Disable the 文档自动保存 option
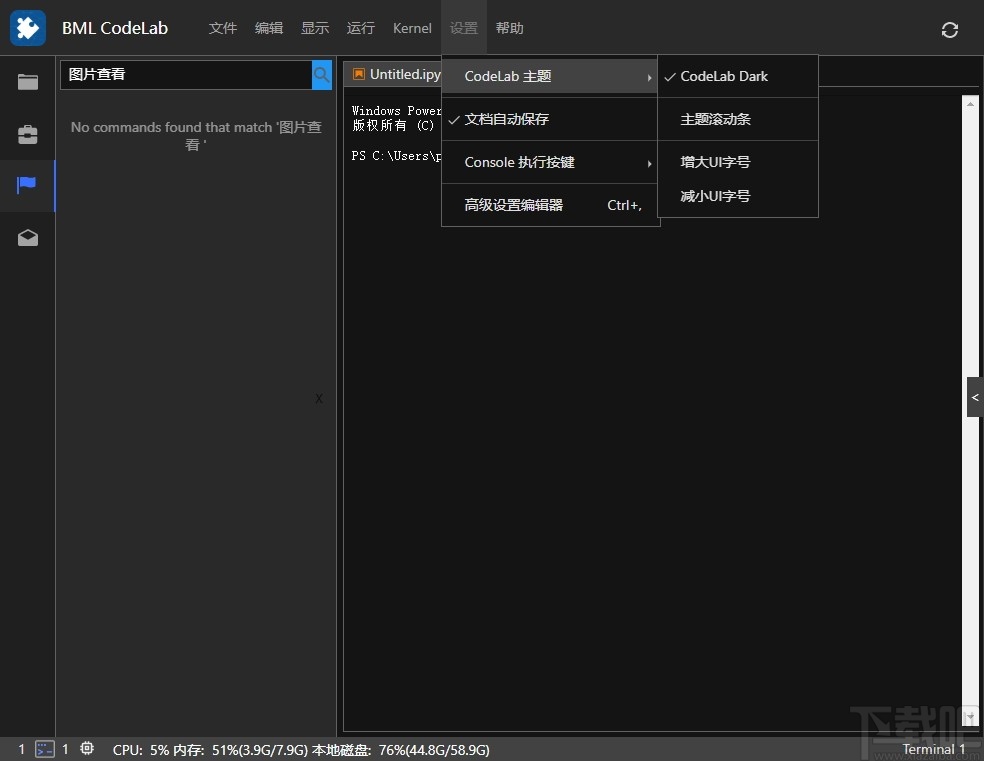Image resolution: width=984 pixels, height=761 pixels. point(511,118)
